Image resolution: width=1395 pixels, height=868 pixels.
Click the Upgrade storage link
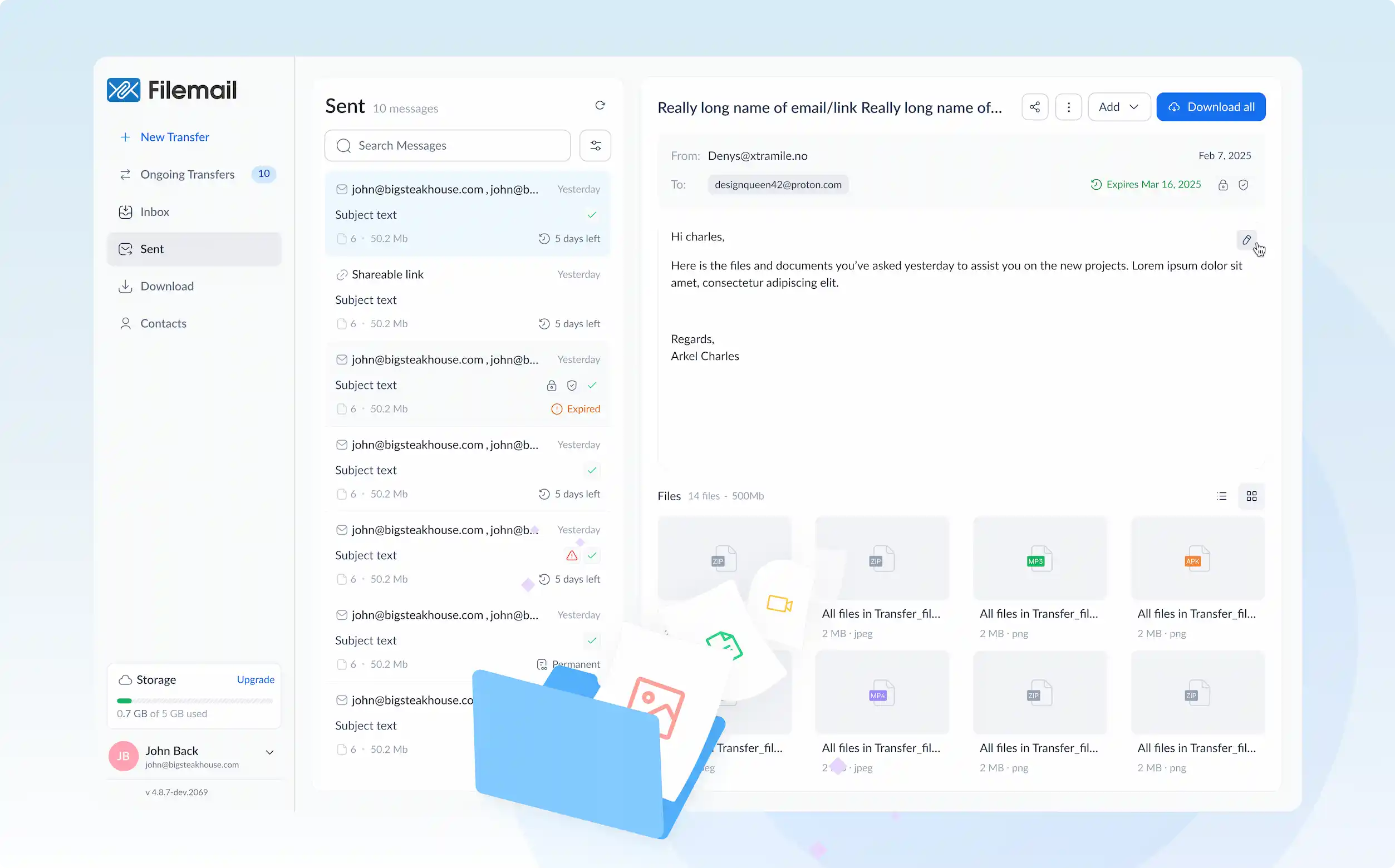[x=256, y=679]
